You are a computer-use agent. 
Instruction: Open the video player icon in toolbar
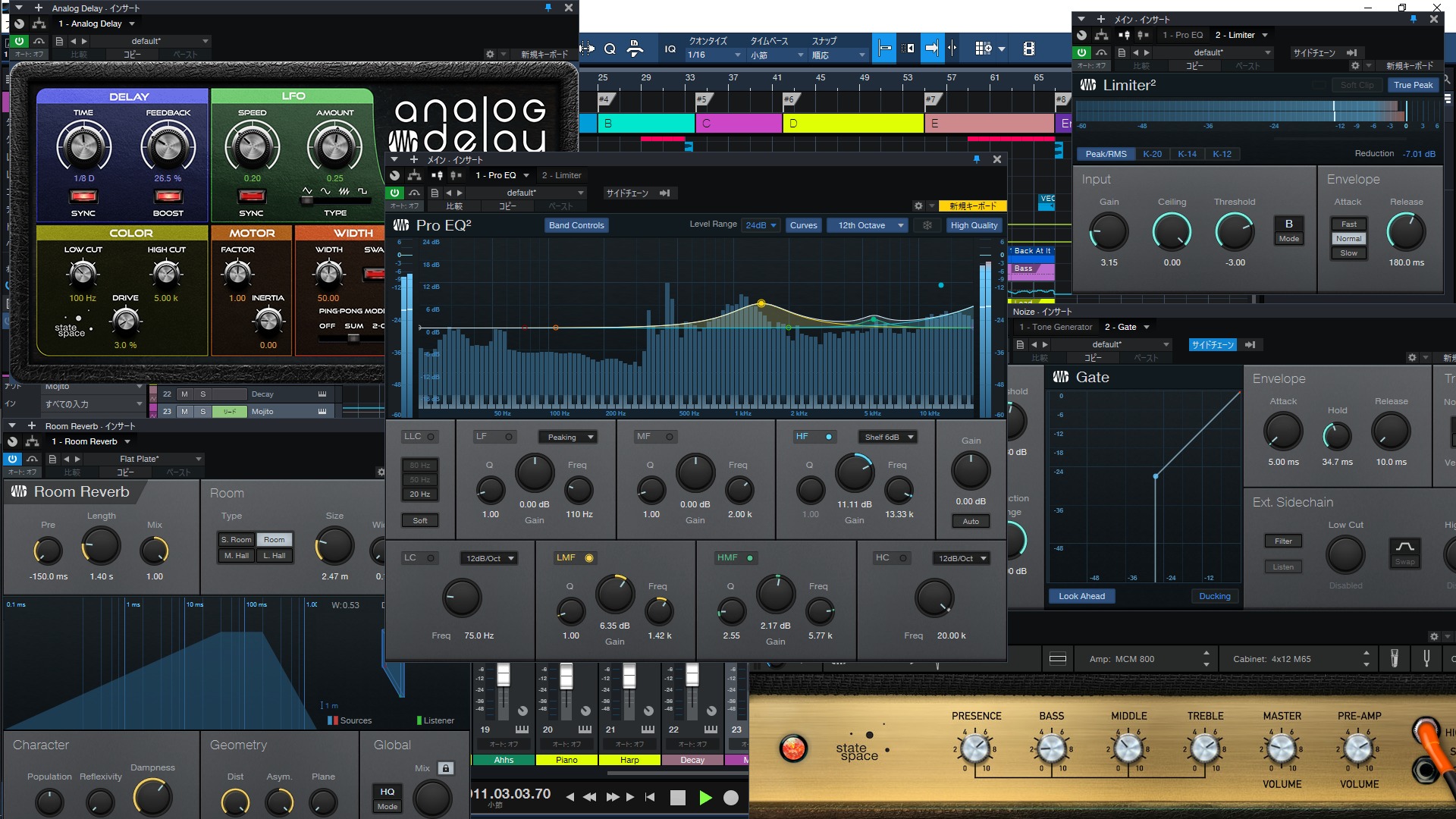pos(1028,49)
